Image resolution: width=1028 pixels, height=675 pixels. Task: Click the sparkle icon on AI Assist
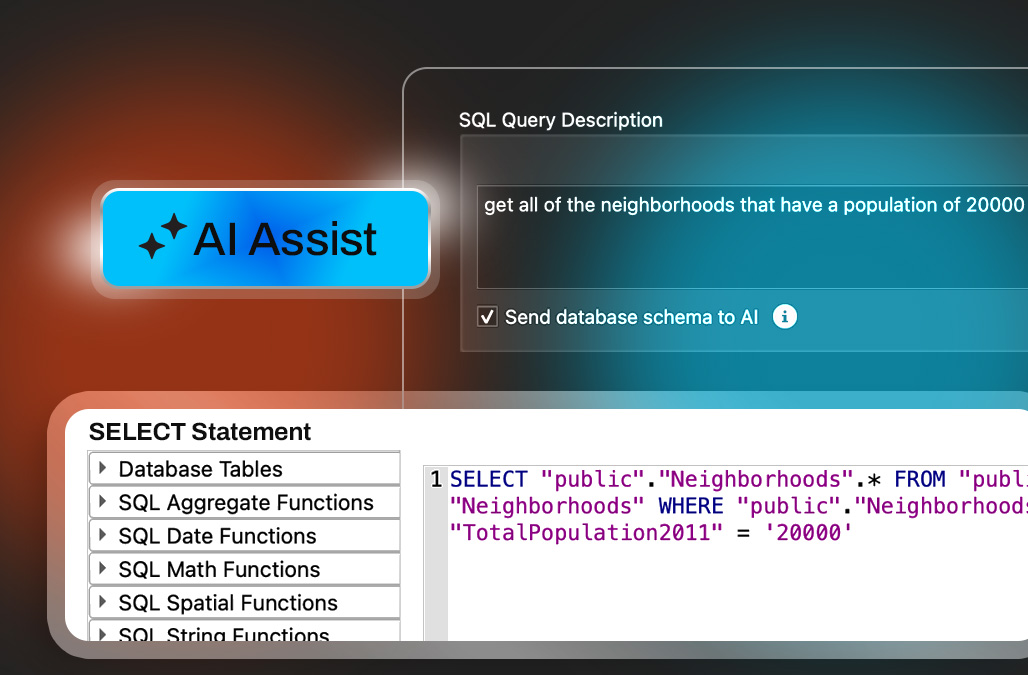[x=163, y=236]
